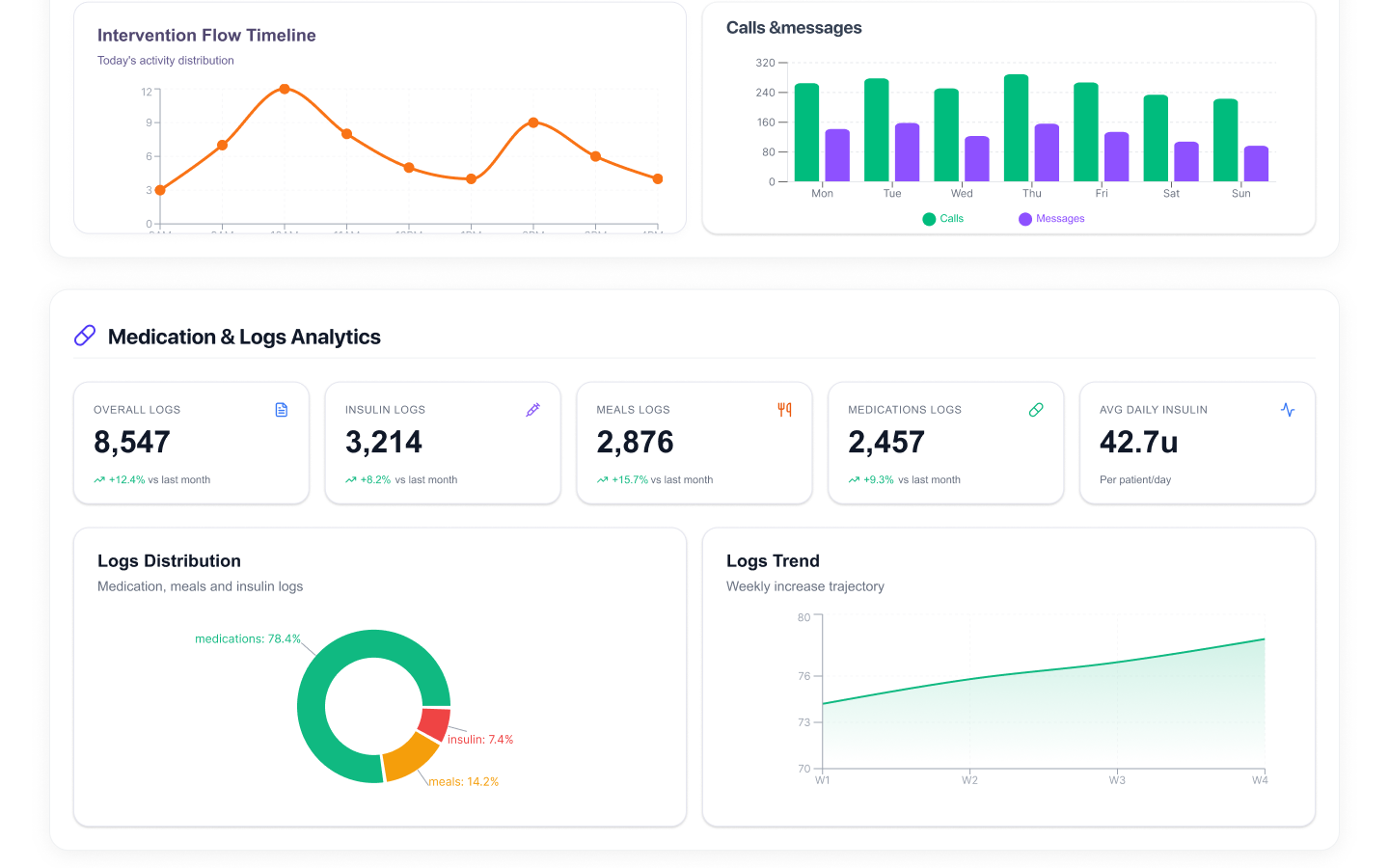Click the purple Messages legend dot
1389x868 pixels.
pos(1025,219)
